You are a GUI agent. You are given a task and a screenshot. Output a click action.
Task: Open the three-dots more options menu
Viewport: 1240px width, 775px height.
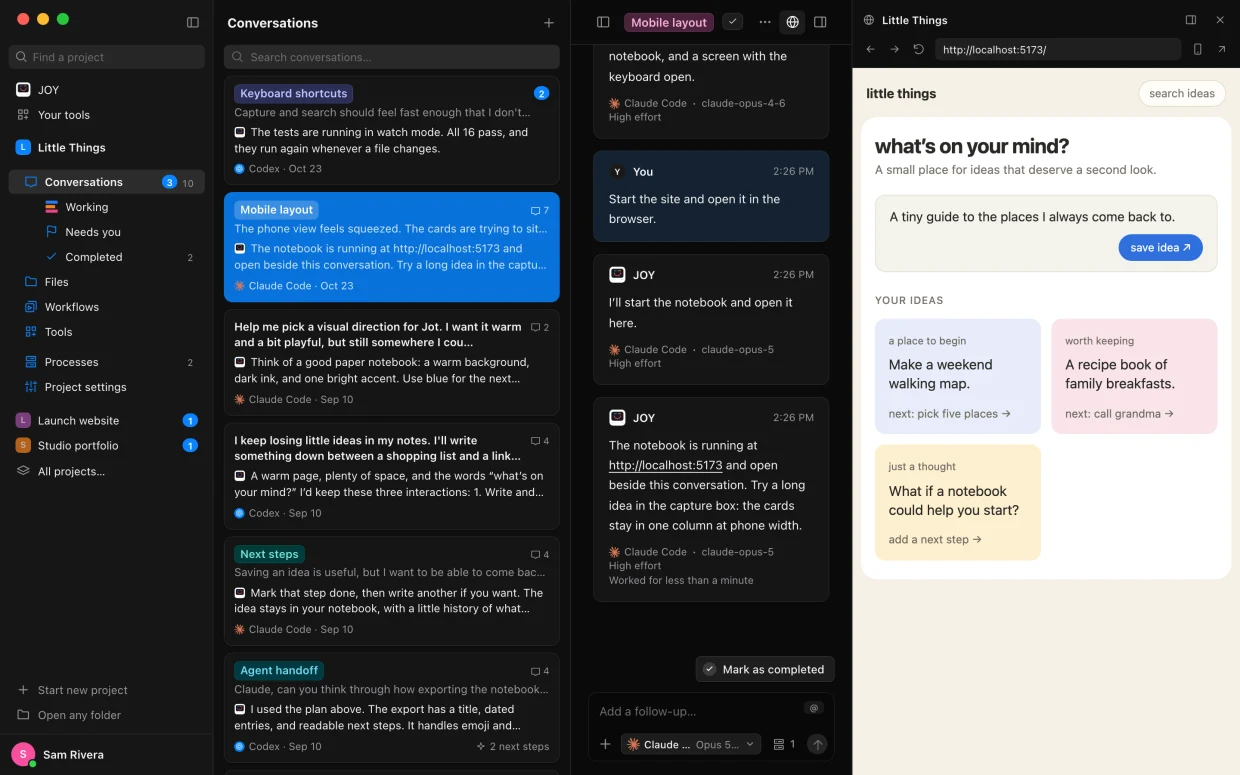765,22
